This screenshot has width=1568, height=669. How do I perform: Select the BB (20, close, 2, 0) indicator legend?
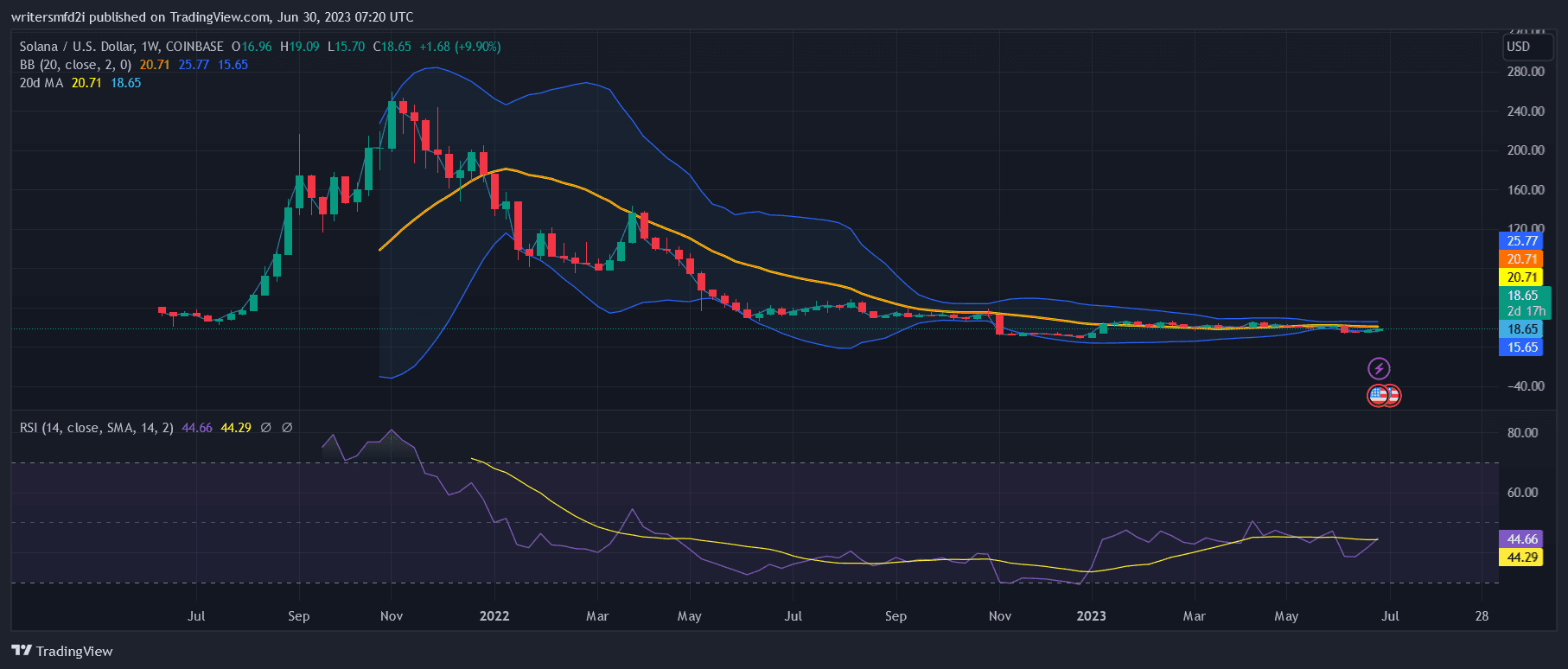tap(76, 65)
